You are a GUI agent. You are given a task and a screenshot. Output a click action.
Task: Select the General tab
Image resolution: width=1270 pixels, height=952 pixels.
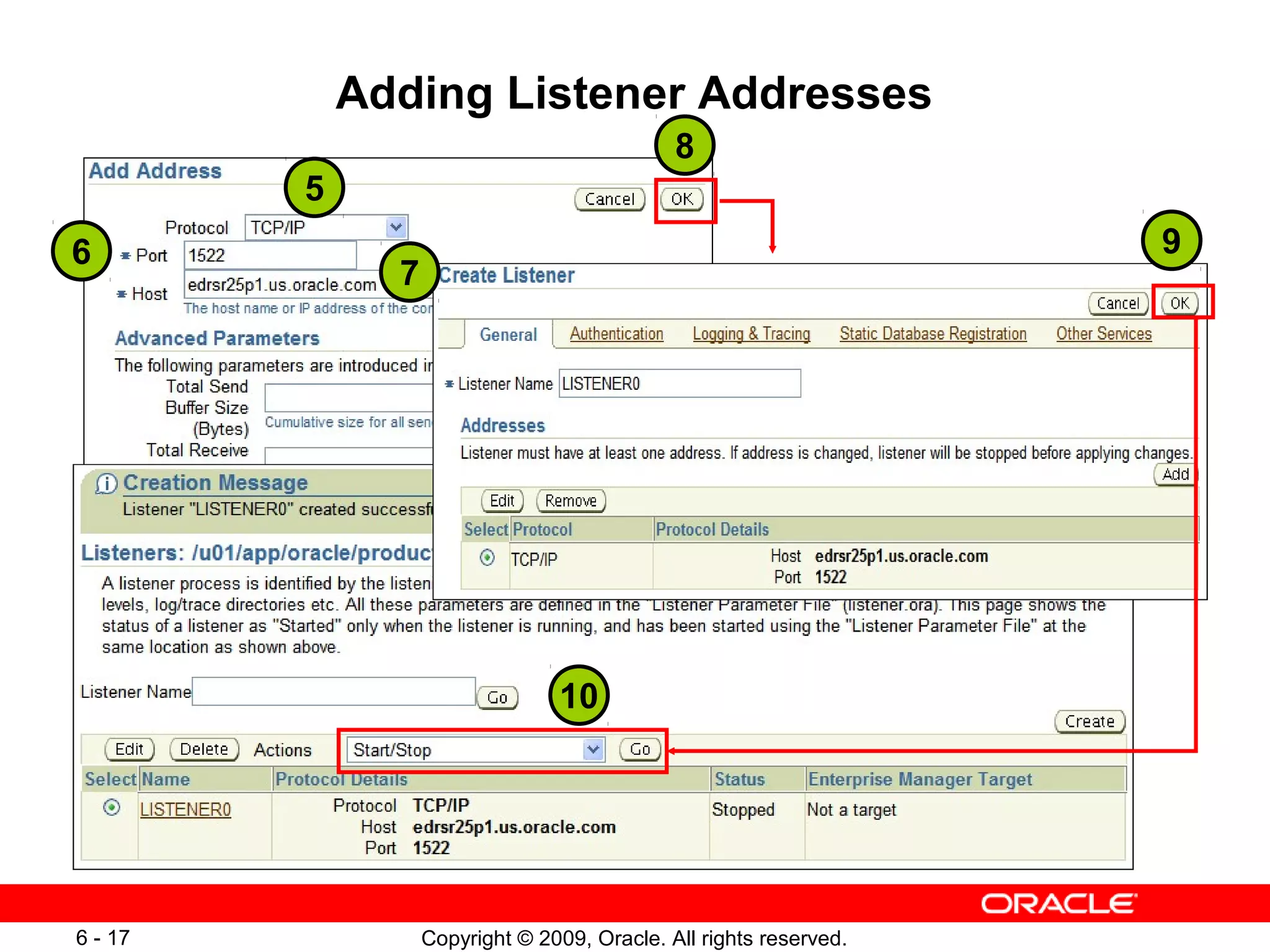[x=508, y=335]
